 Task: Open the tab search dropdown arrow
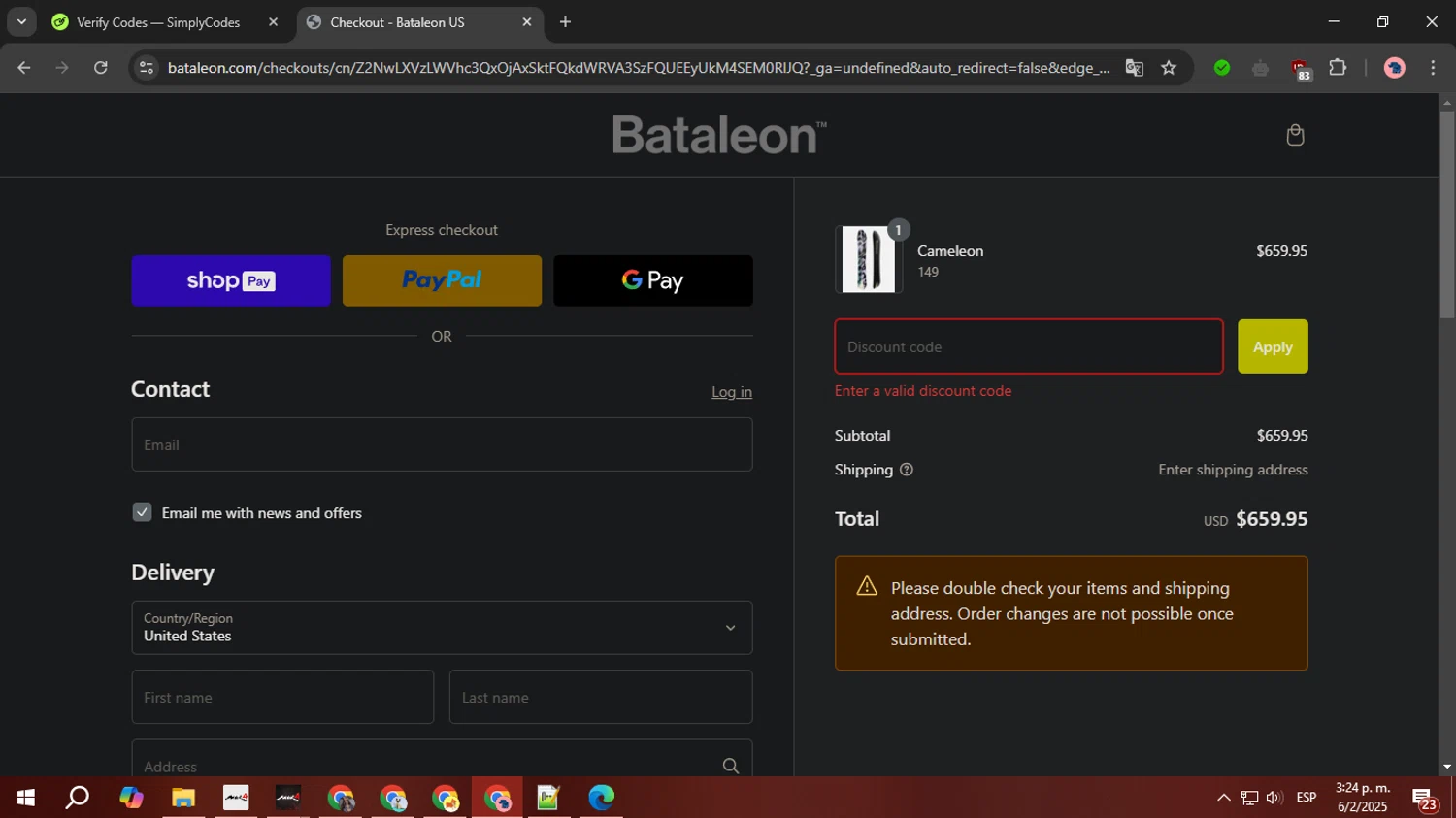tap(21, 21)
